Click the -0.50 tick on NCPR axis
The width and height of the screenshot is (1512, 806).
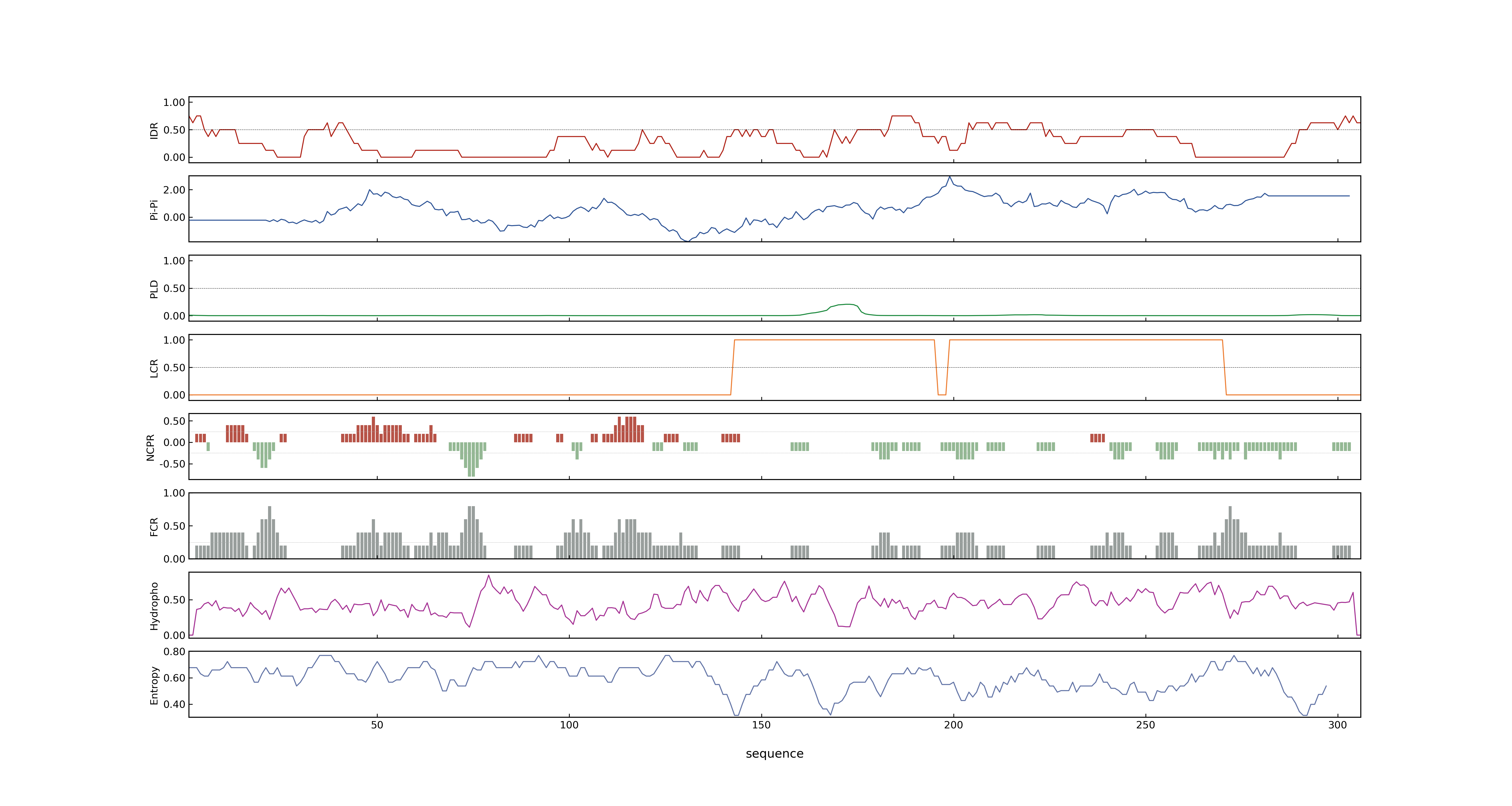172,464
